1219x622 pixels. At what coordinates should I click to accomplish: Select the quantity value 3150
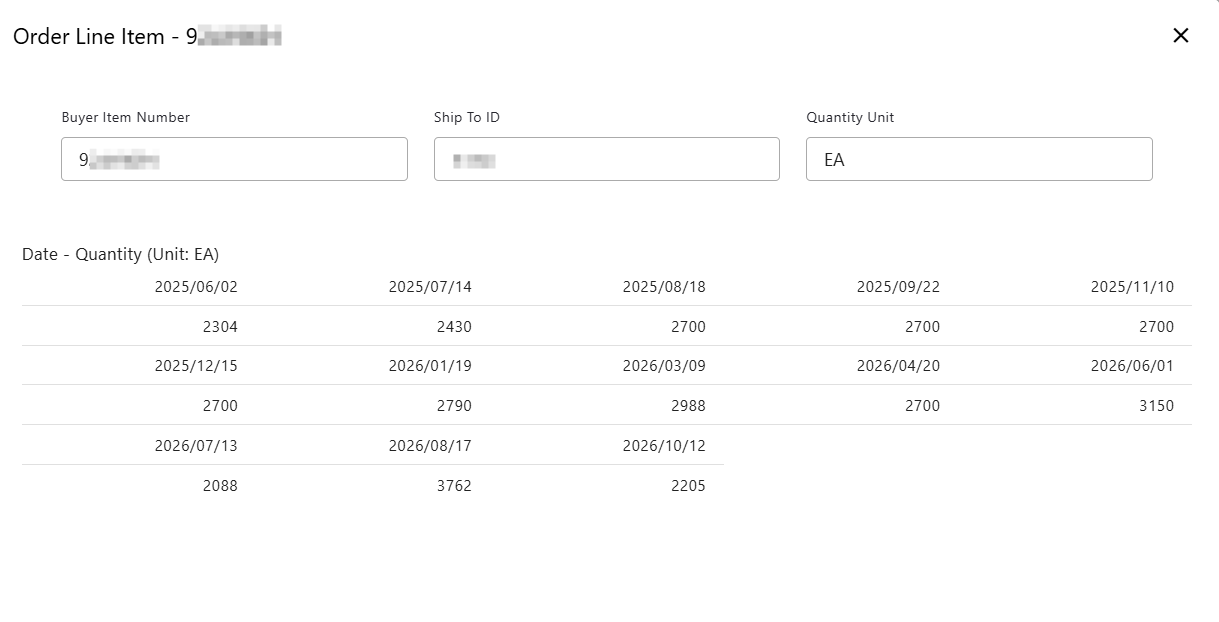[1155, 406]
